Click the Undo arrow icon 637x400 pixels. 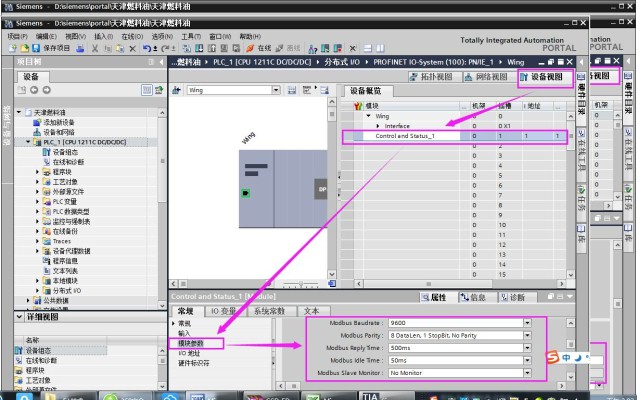[x=146, y=48]
